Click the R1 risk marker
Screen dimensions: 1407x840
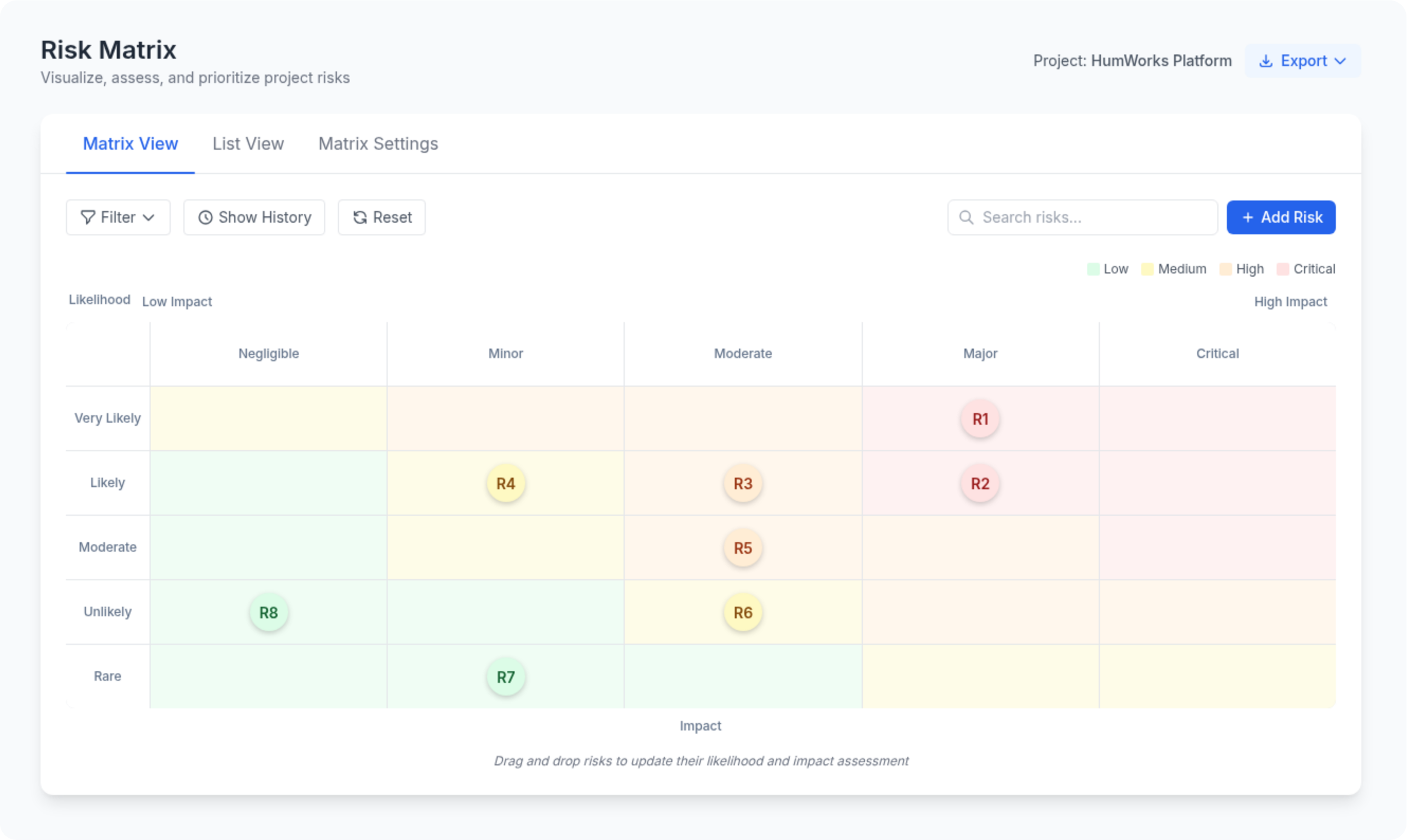pyautogui.click(x=979, y=419)
